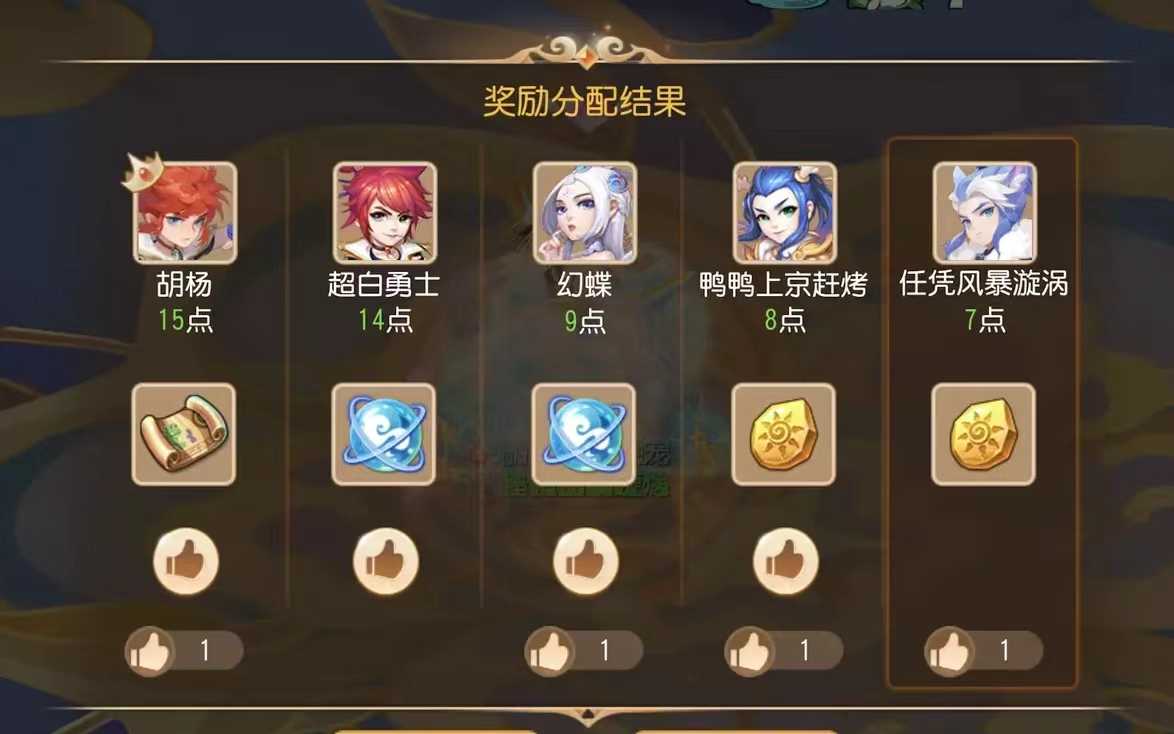Select the 奖励分配结果 title
Viewport: 1174px width, 734px height.
[585, 101]
